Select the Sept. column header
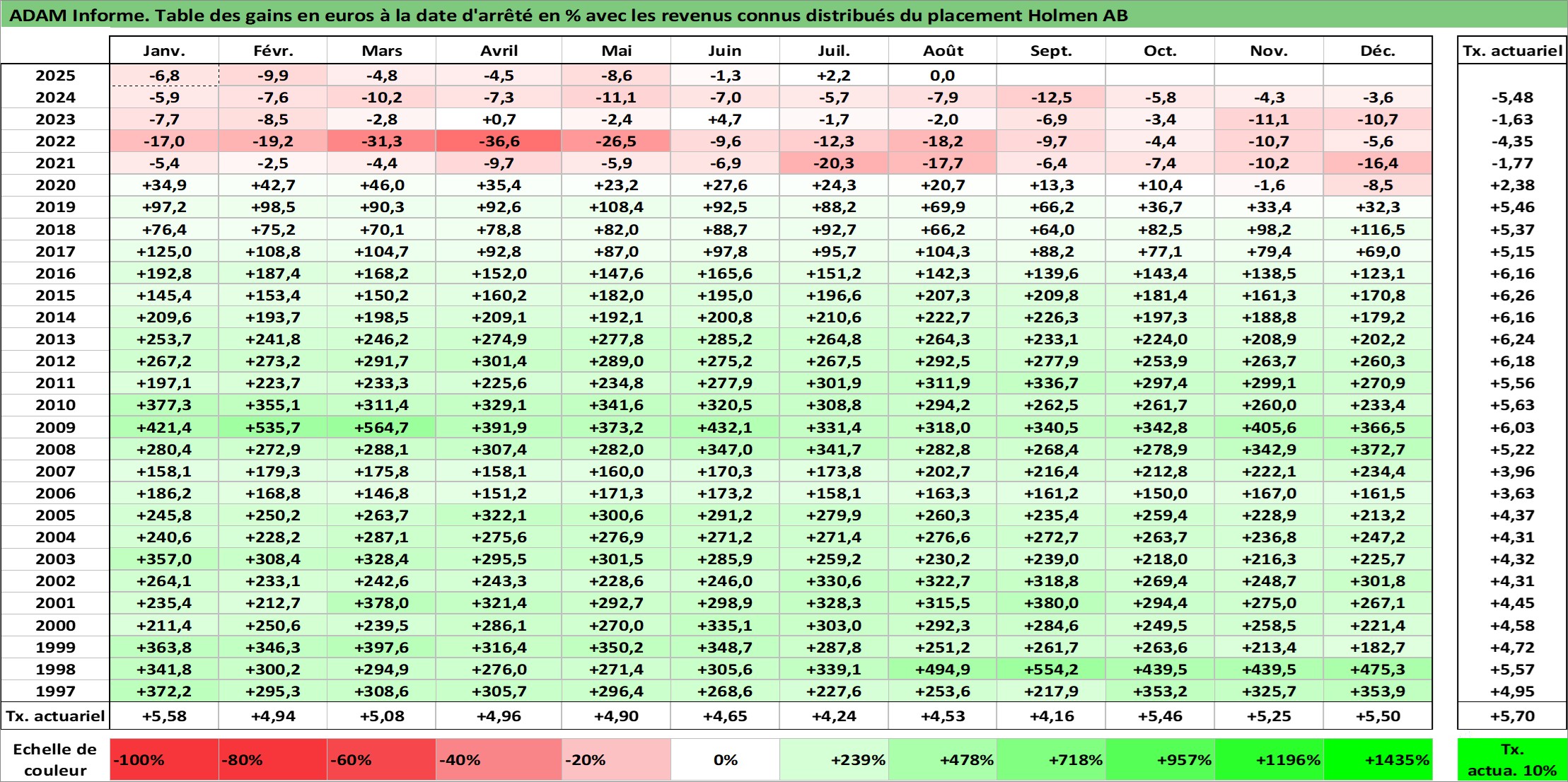Viewport: 1568px width, 782px height. pyautogui.click(x=1051, y=51)
